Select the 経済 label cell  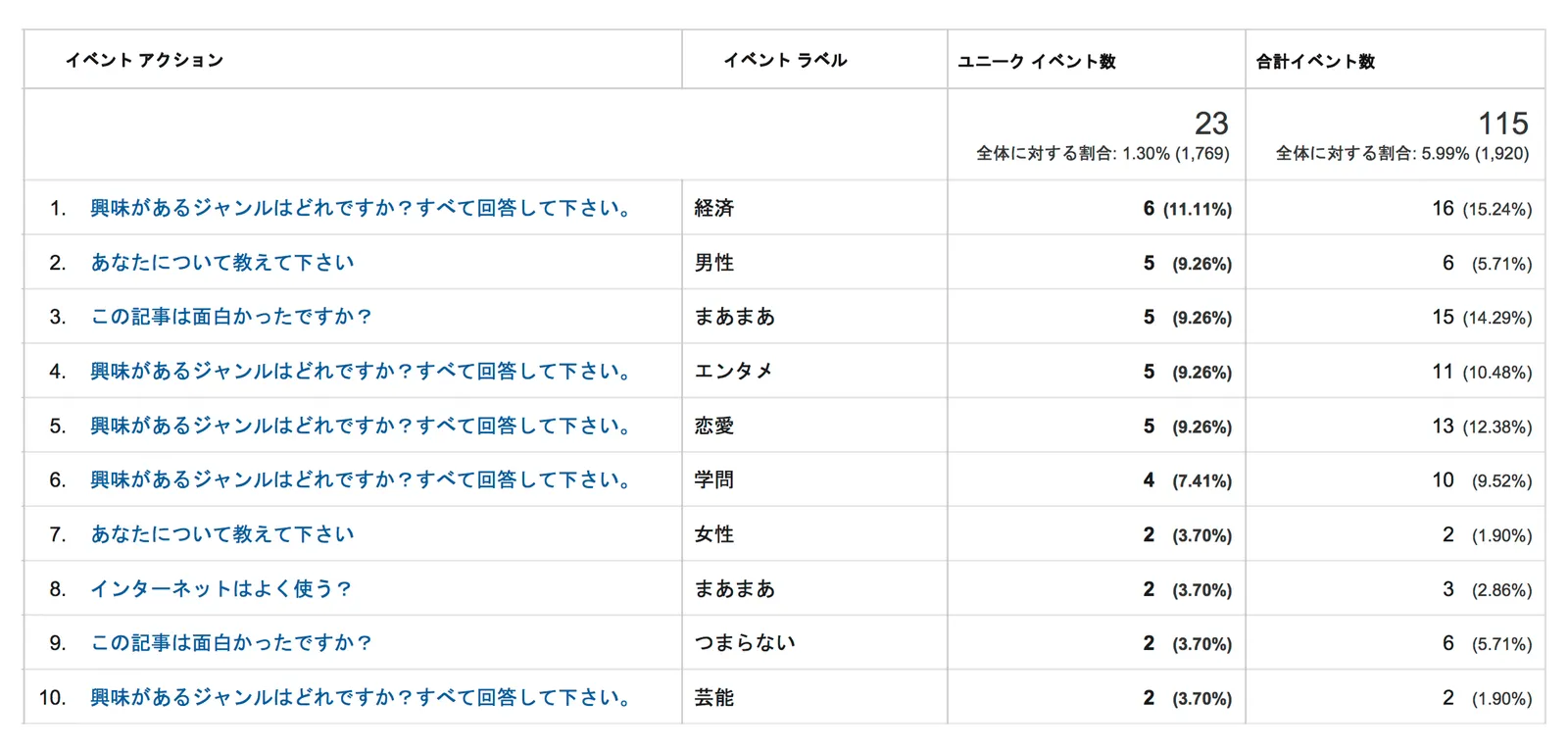714,208
